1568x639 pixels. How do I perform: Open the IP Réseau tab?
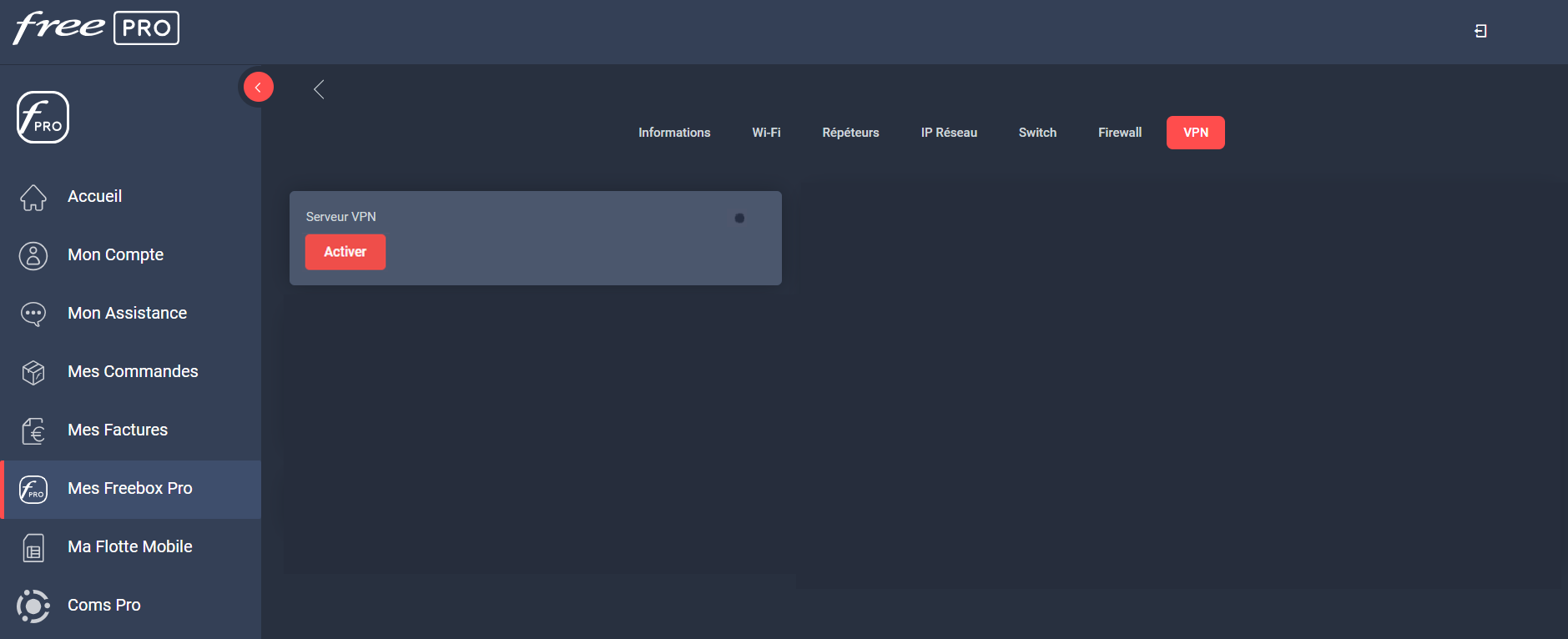point(949,133)
